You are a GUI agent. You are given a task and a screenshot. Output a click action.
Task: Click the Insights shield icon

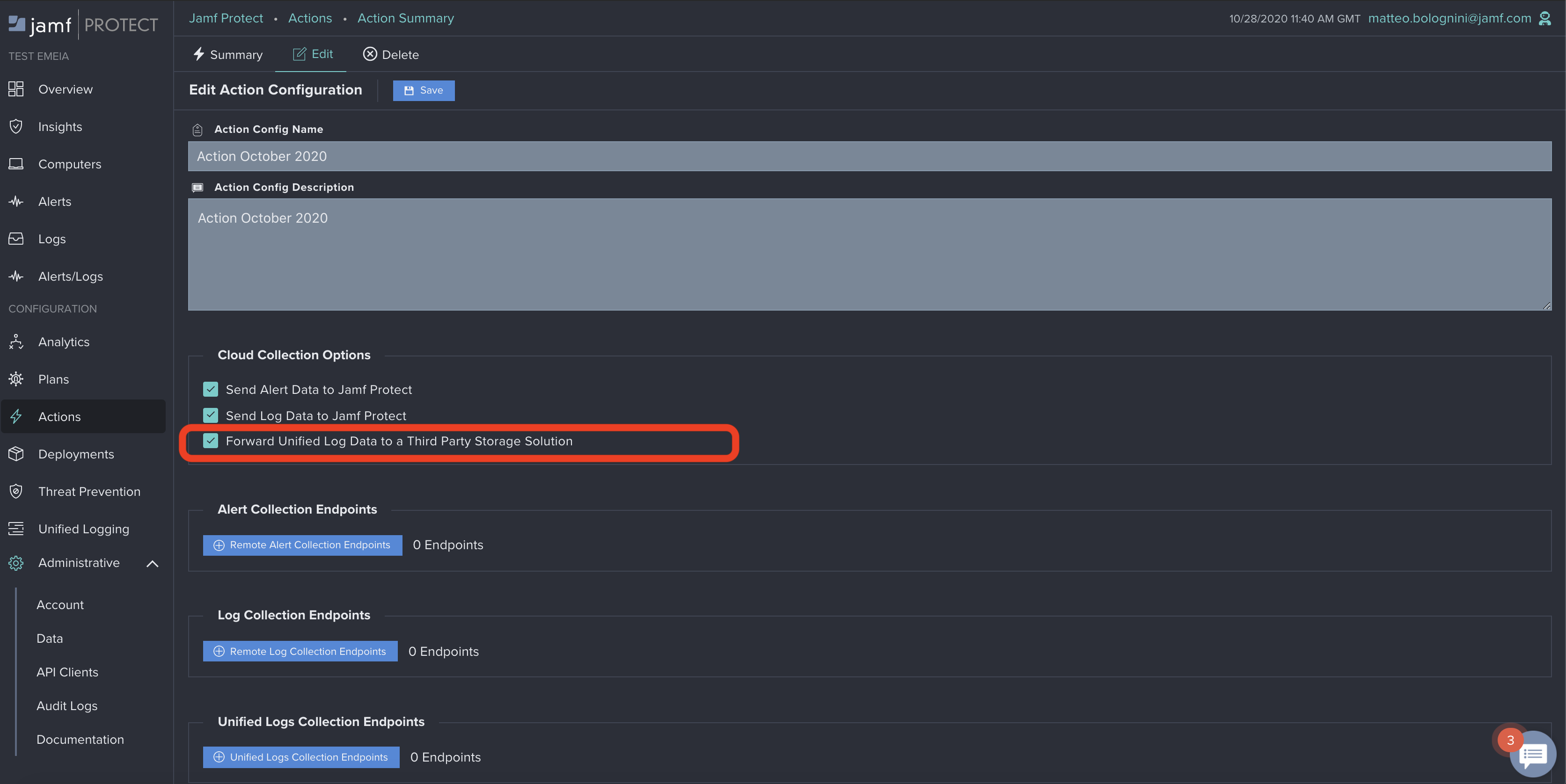pos(16,126)
